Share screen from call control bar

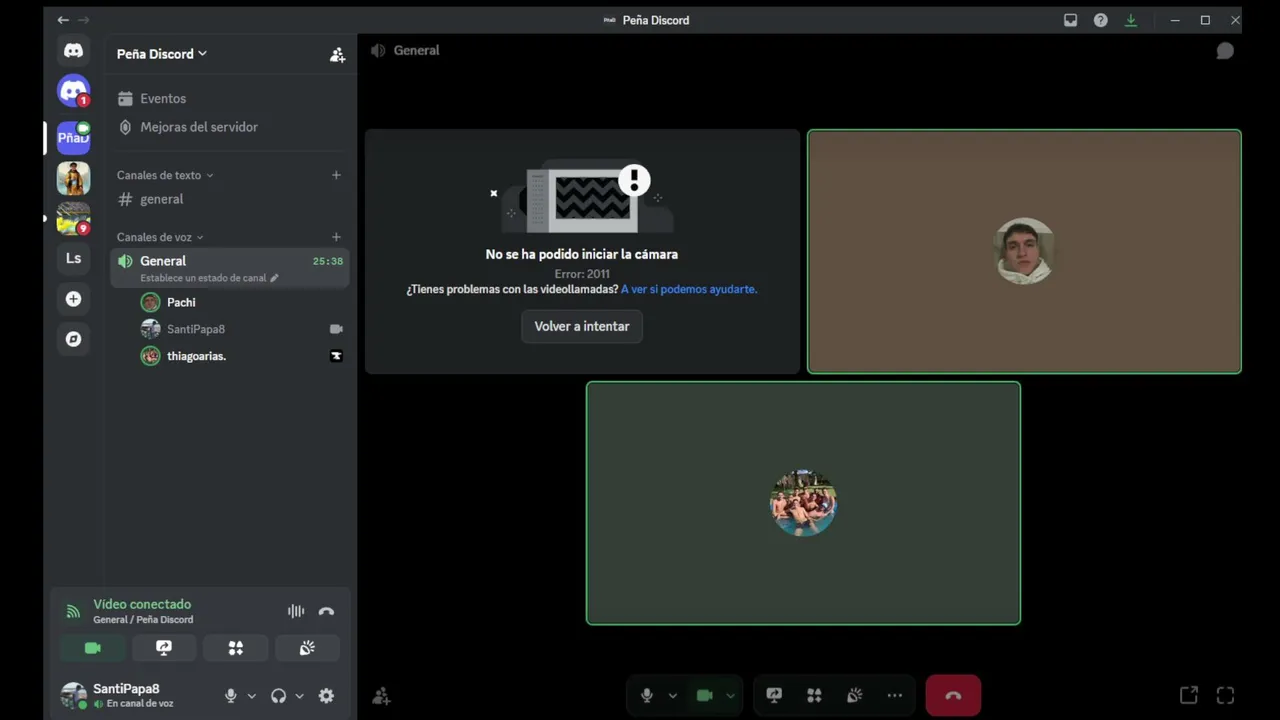pyautogui.click(x=774, y=696)
